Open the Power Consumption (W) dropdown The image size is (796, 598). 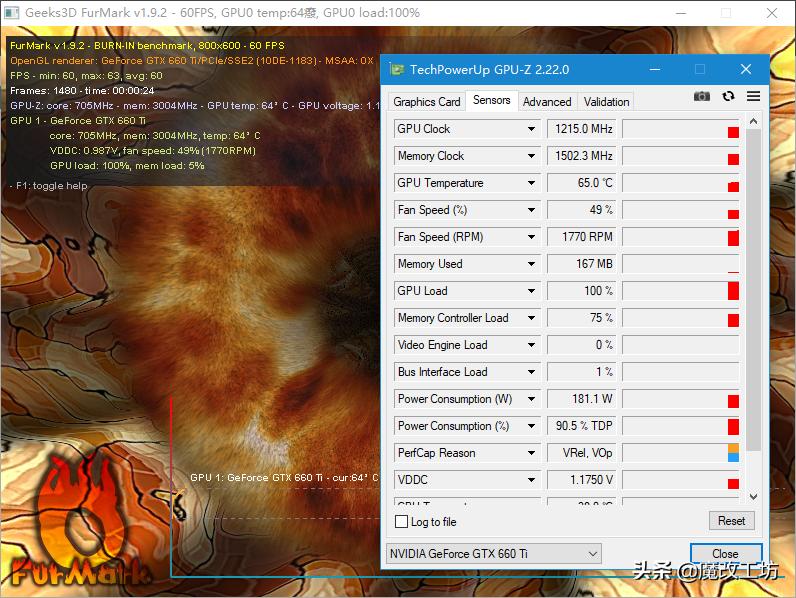click(531, 399)
